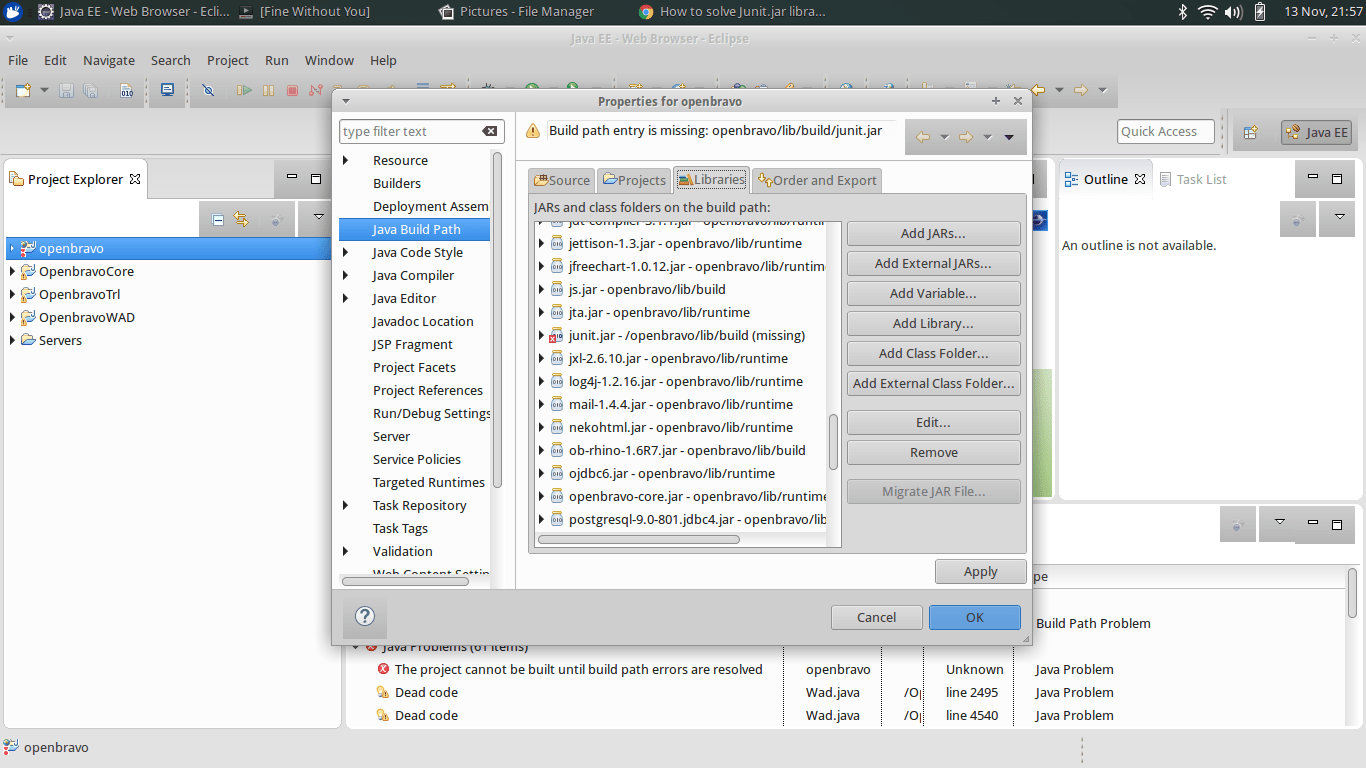Switch to the Source tab
Screen dimensions: 1366x768
tap(561, 180)
